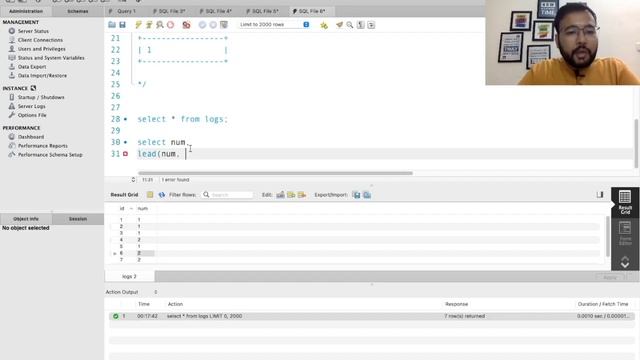Refresh the result data
Image resolution: width=640 pixels, height=360 pixels.
click(162, 195)
